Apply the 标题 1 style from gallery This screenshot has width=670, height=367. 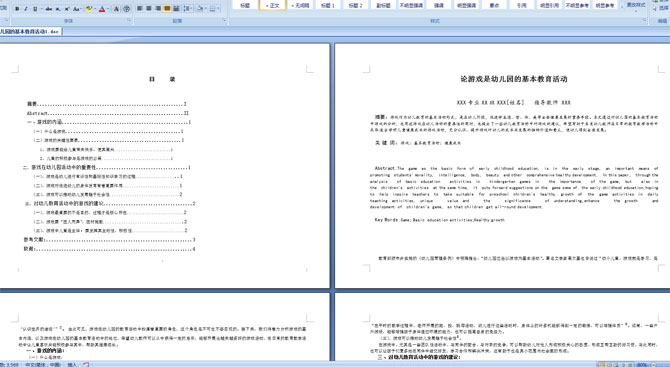pyautogui.click(x=328, y=5)
